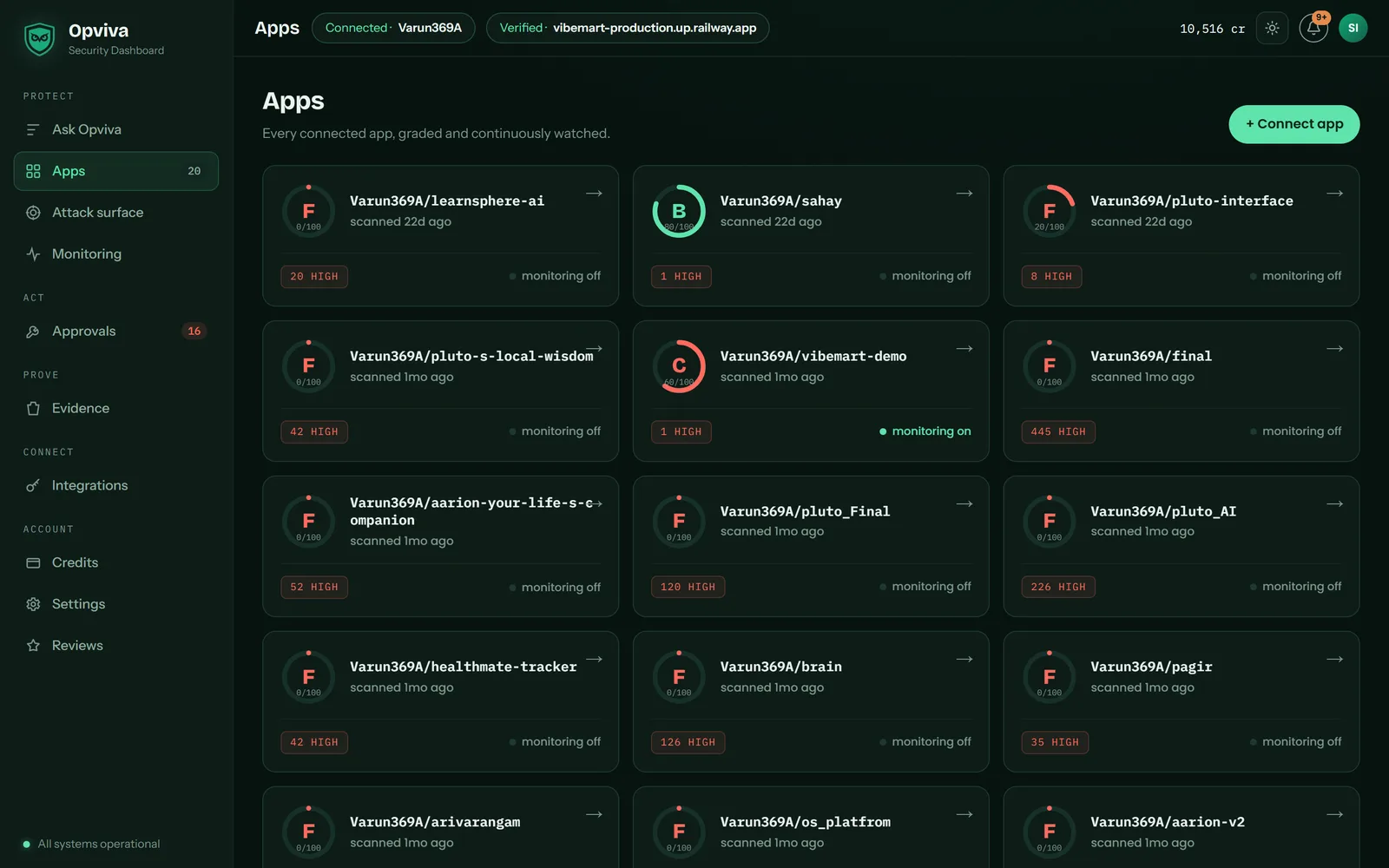Open pluto-interface via its arrow icon
The height and width of the screenshot is (868, 1389).
pyautogui.click(x=1335, y=194)
